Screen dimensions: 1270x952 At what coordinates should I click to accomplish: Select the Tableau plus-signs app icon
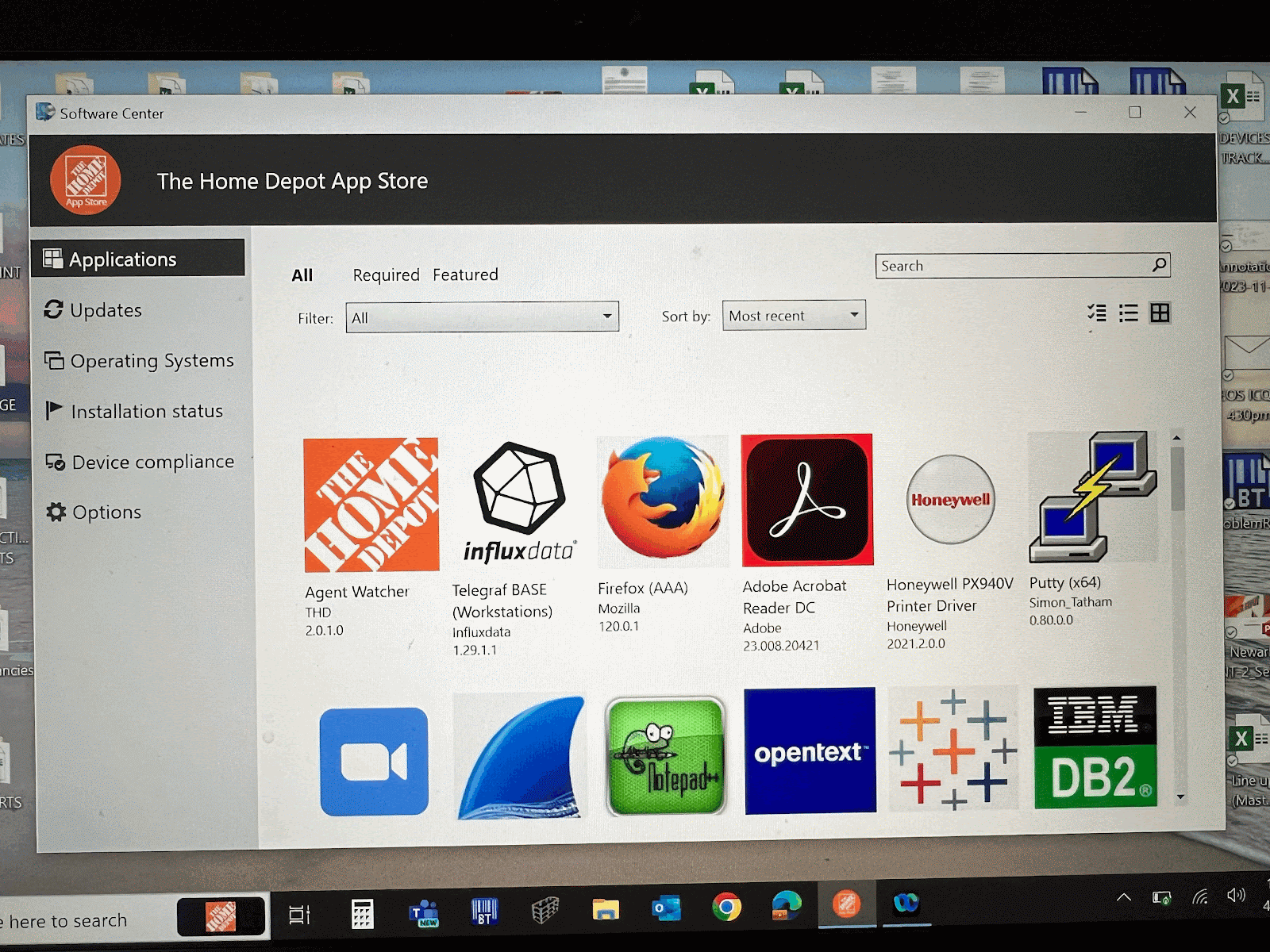pos(952,749)
